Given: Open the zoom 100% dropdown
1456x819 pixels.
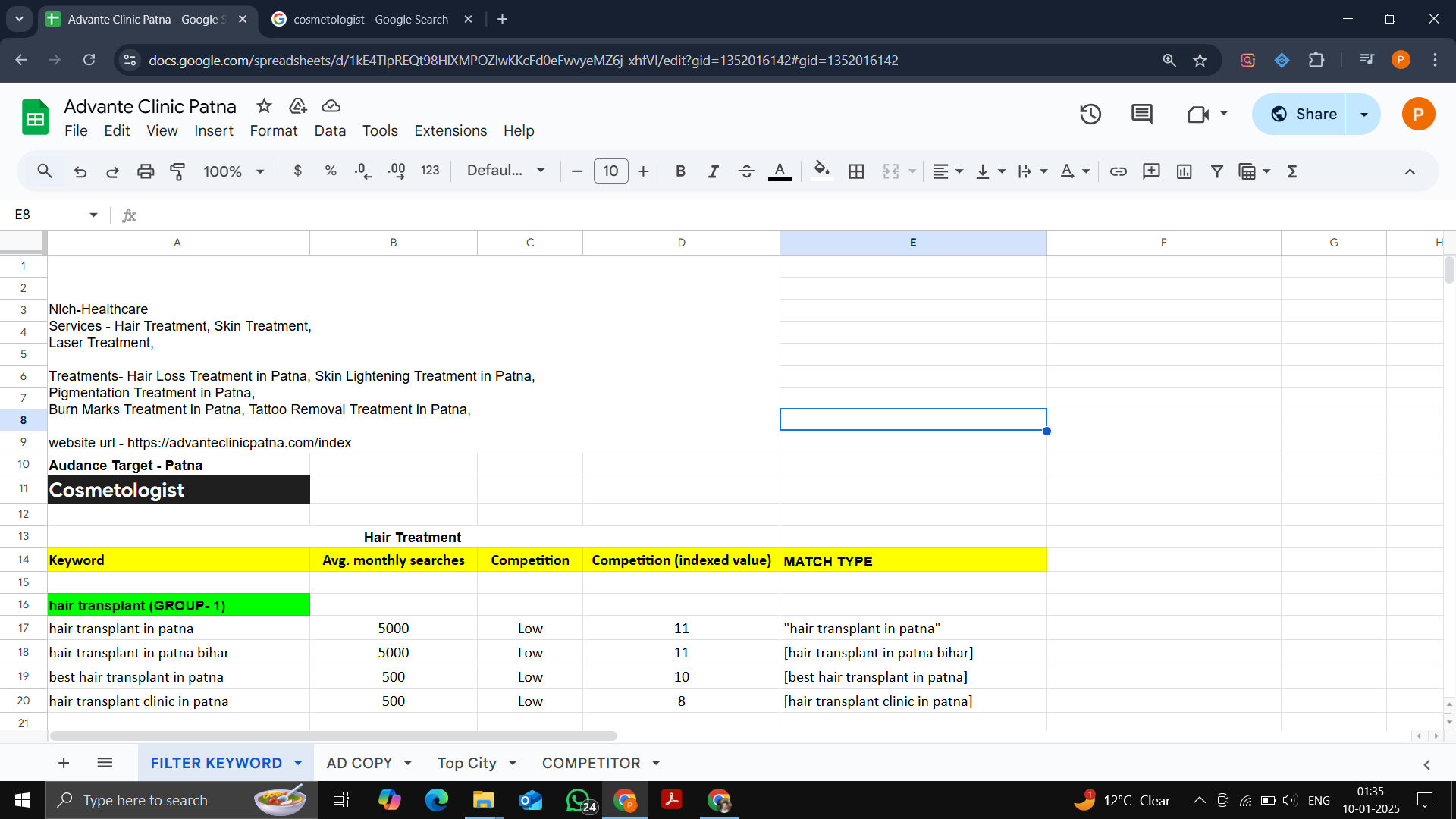Looking at the screenshot, I should point(234,171).
